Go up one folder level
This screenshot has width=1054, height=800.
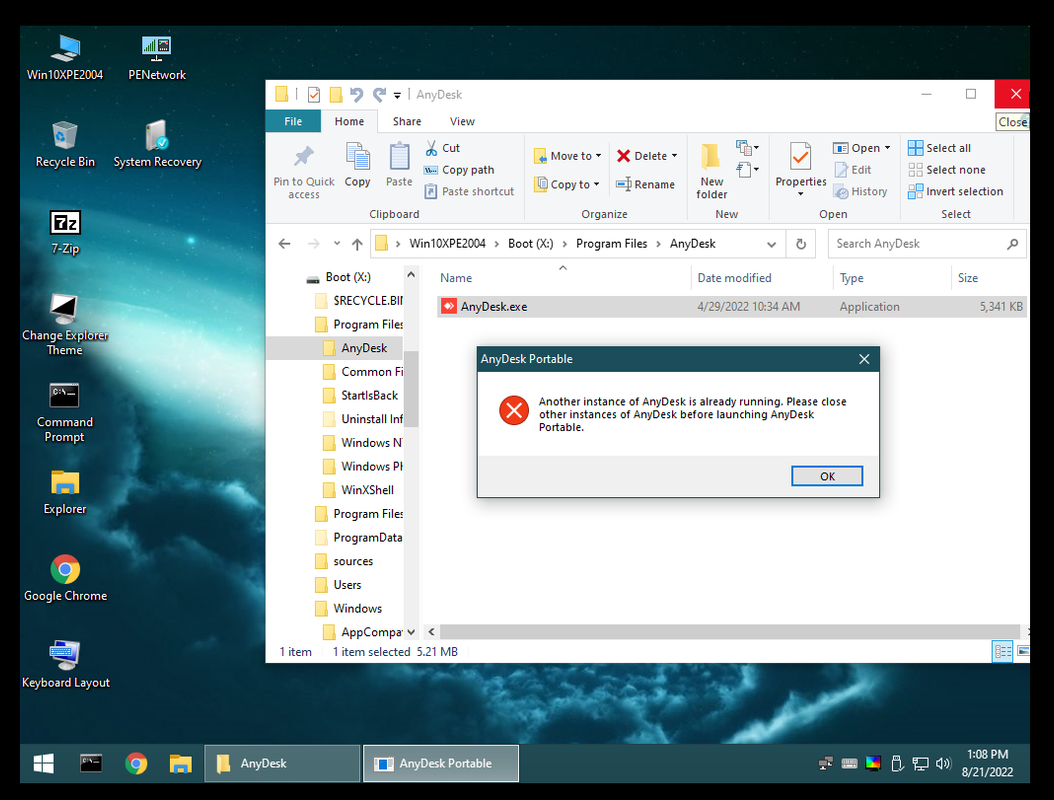click(357, 244)
